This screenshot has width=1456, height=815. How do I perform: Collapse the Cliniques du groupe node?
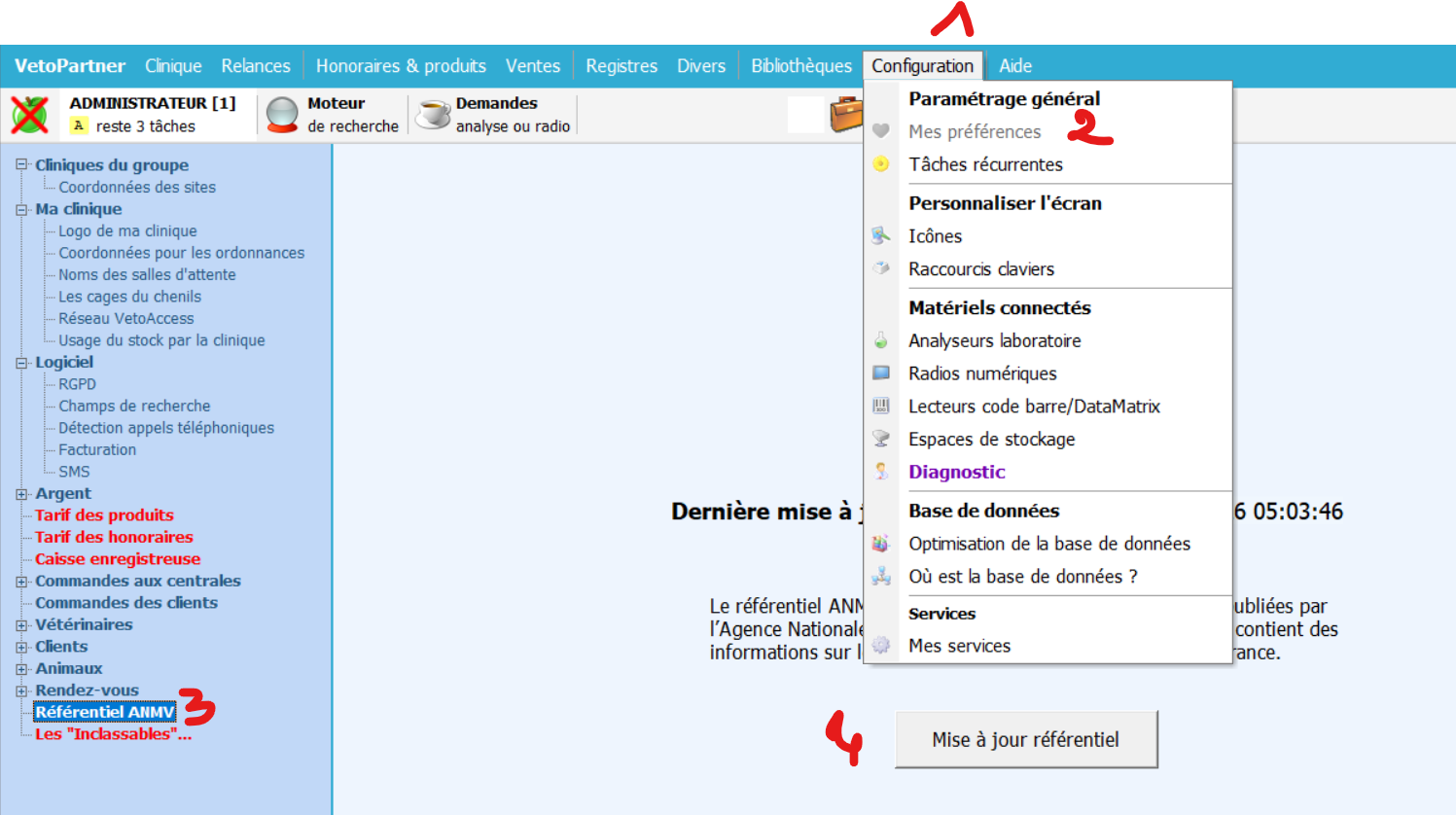tap(21, 165)
